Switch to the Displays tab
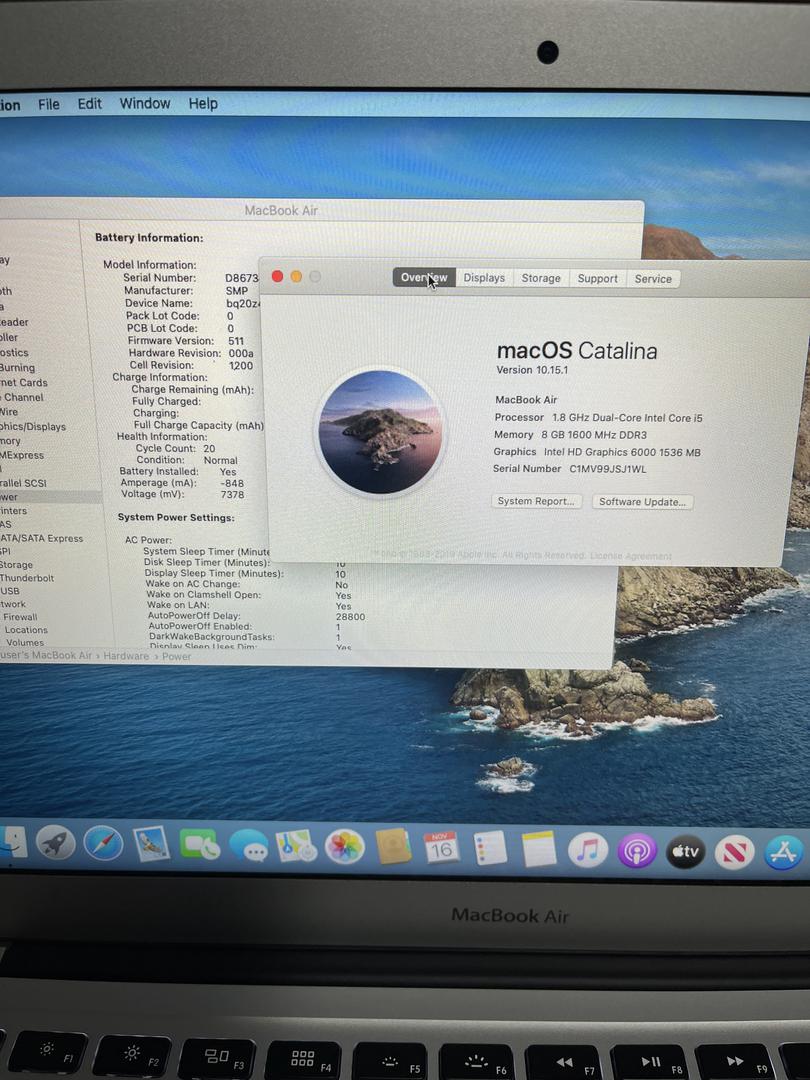This screenshot has width=810, height=1080. [x=484, y=278]
